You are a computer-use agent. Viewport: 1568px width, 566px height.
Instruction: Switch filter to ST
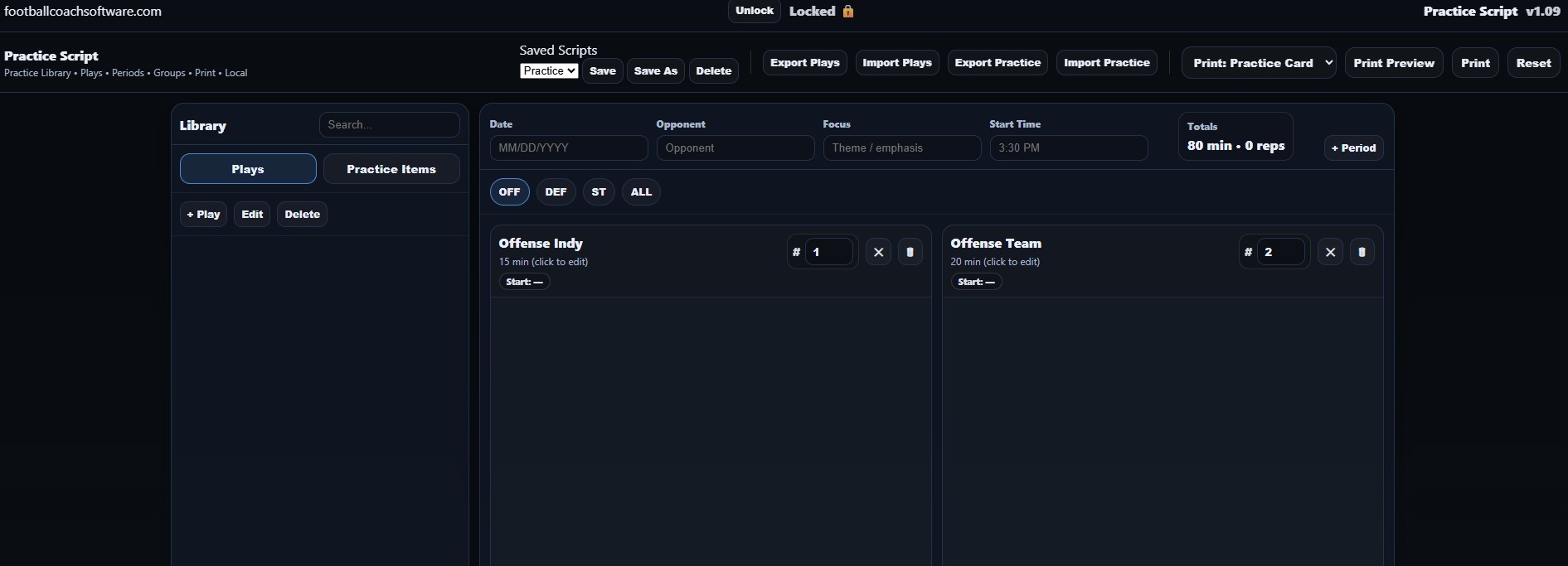click(599, 191)
